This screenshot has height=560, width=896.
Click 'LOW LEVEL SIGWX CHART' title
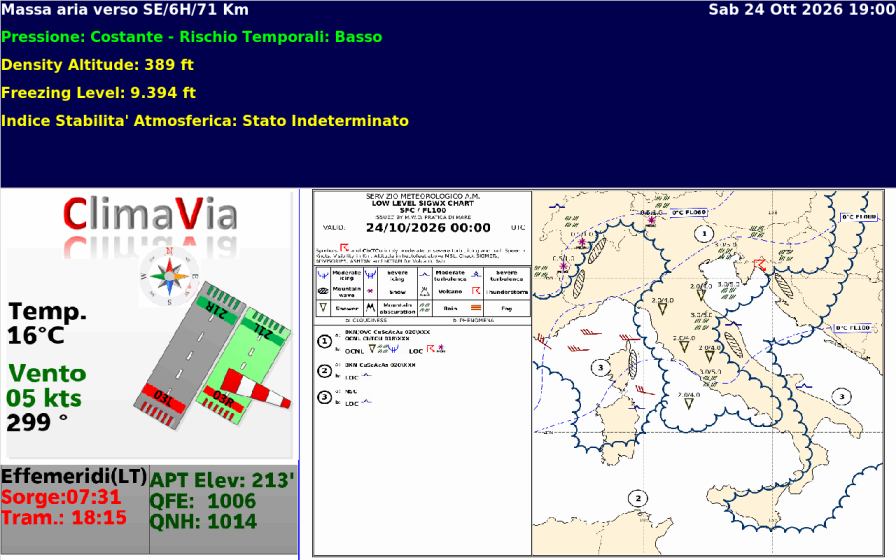point(423,203)
